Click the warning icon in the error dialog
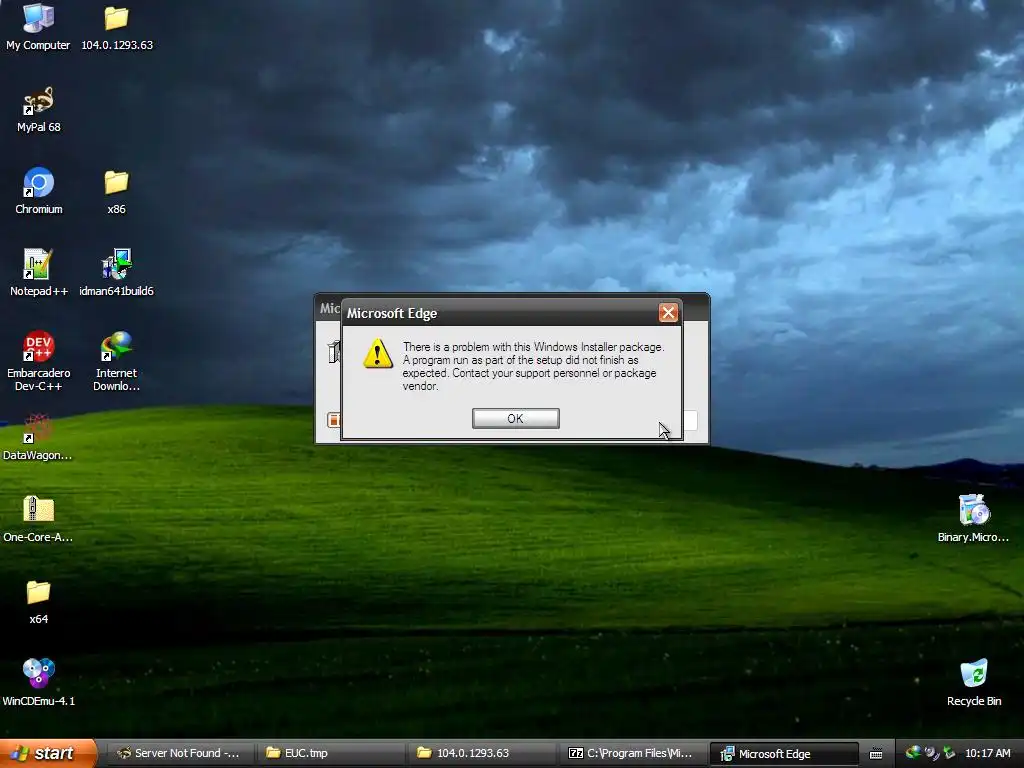The height and width of the screenshot is (768, 1024). pos(378,354)
